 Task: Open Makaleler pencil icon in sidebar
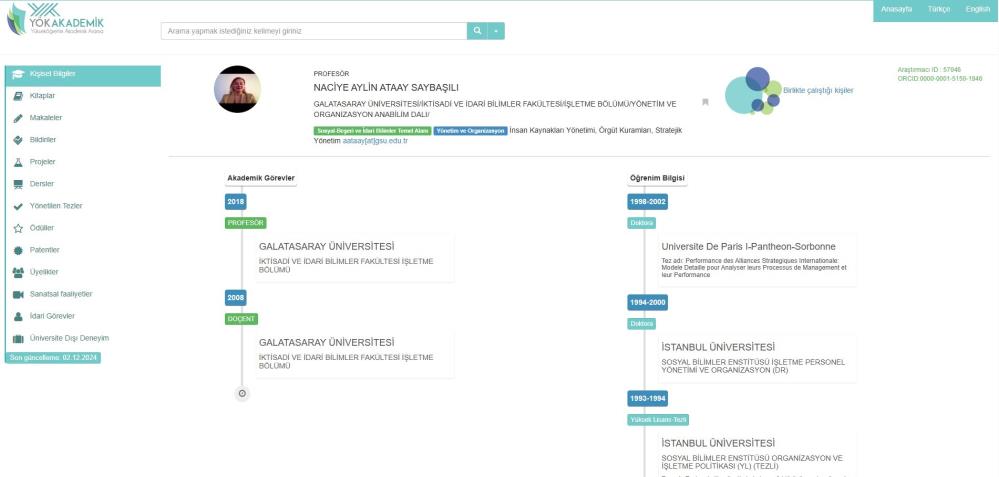tap(18, 118)
